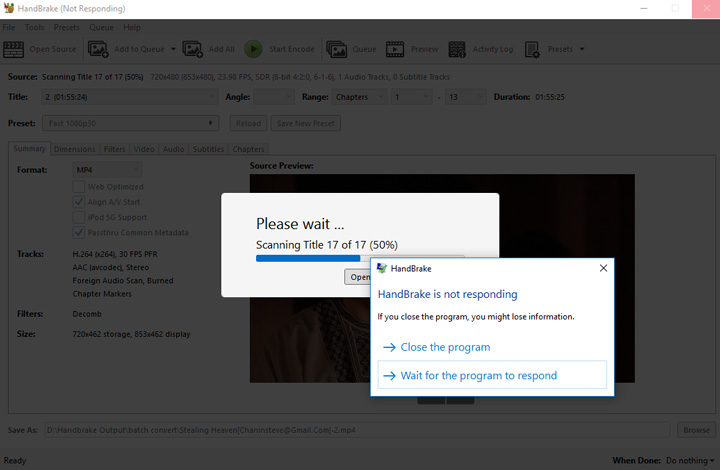Screen dimensions: 720x470
Task: Click the Open Source film icon
Action: point(13,49)
